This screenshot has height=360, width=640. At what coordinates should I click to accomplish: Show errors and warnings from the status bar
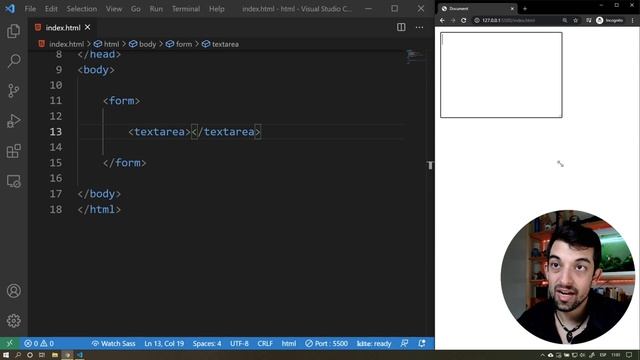tap(39, 344)
